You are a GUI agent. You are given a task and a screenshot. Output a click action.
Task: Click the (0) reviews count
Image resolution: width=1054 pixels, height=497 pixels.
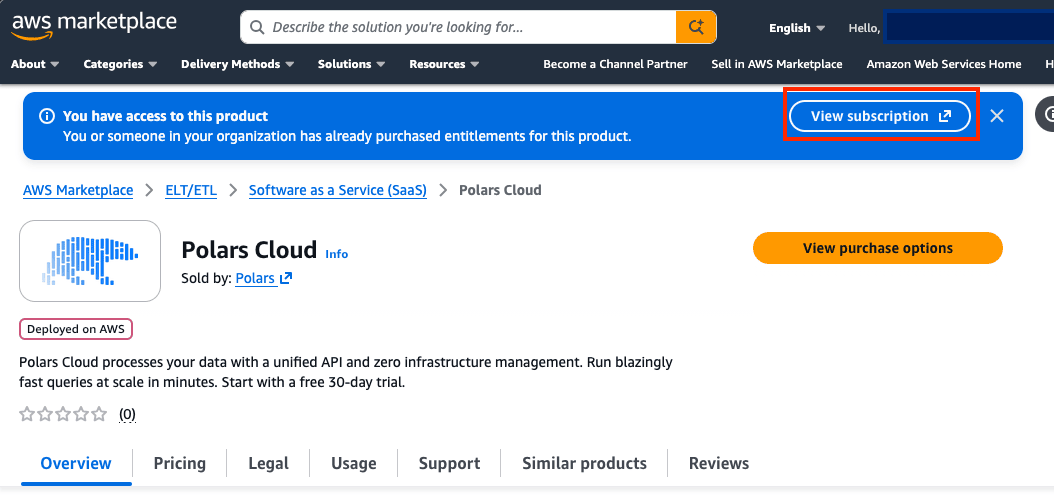tap(127, 414)
